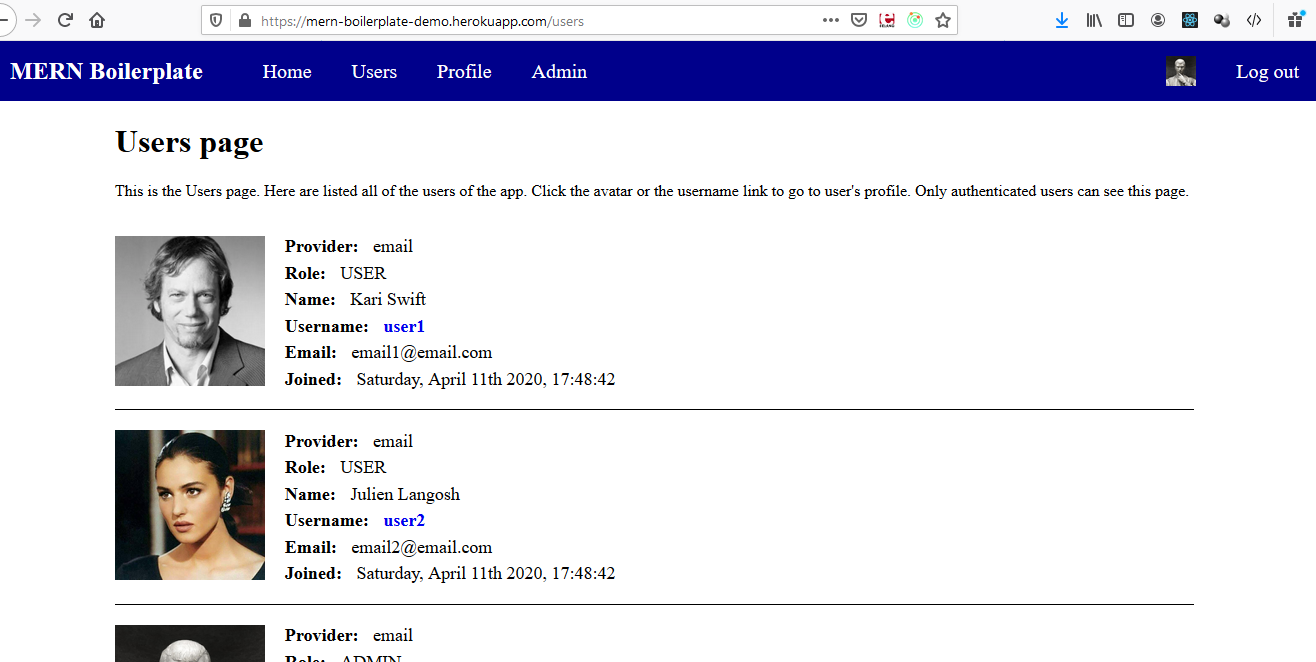Open React Developer Tools extension
1316x662 pixels.
click(x=1189, y=20)
